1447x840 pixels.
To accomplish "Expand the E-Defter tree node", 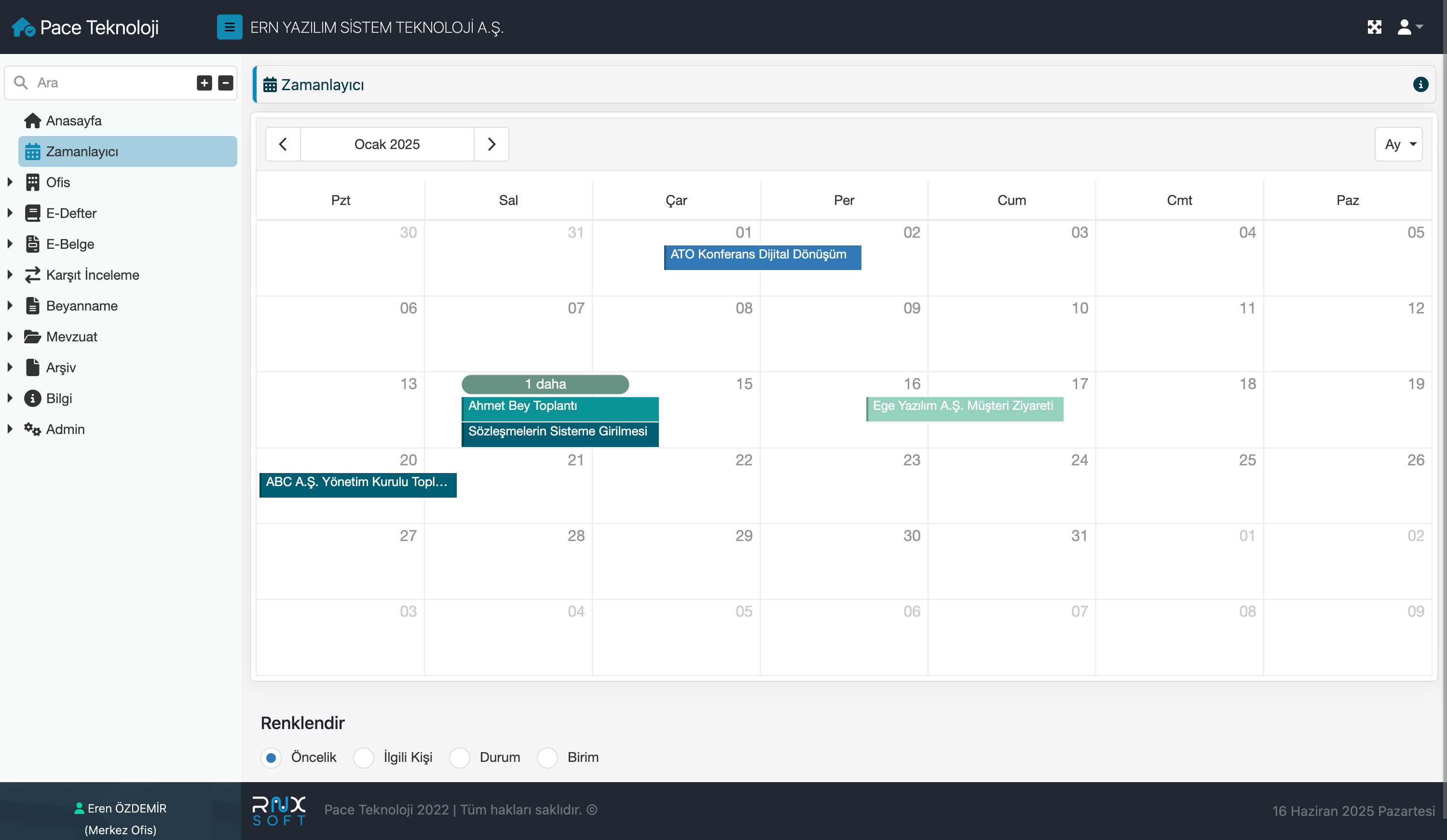I will 10,213.
